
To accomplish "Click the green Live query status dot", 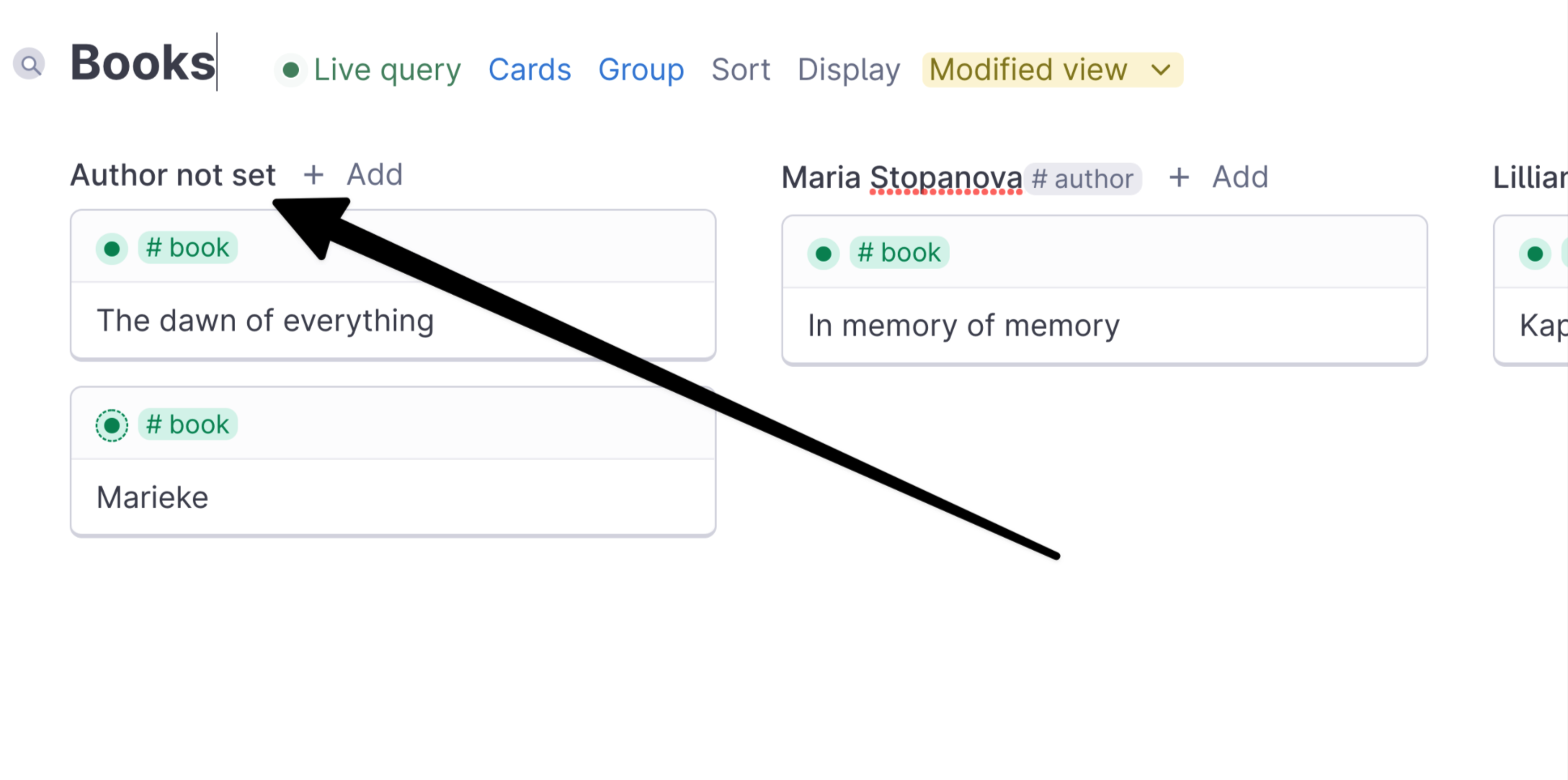I will (x=290, y=70).
